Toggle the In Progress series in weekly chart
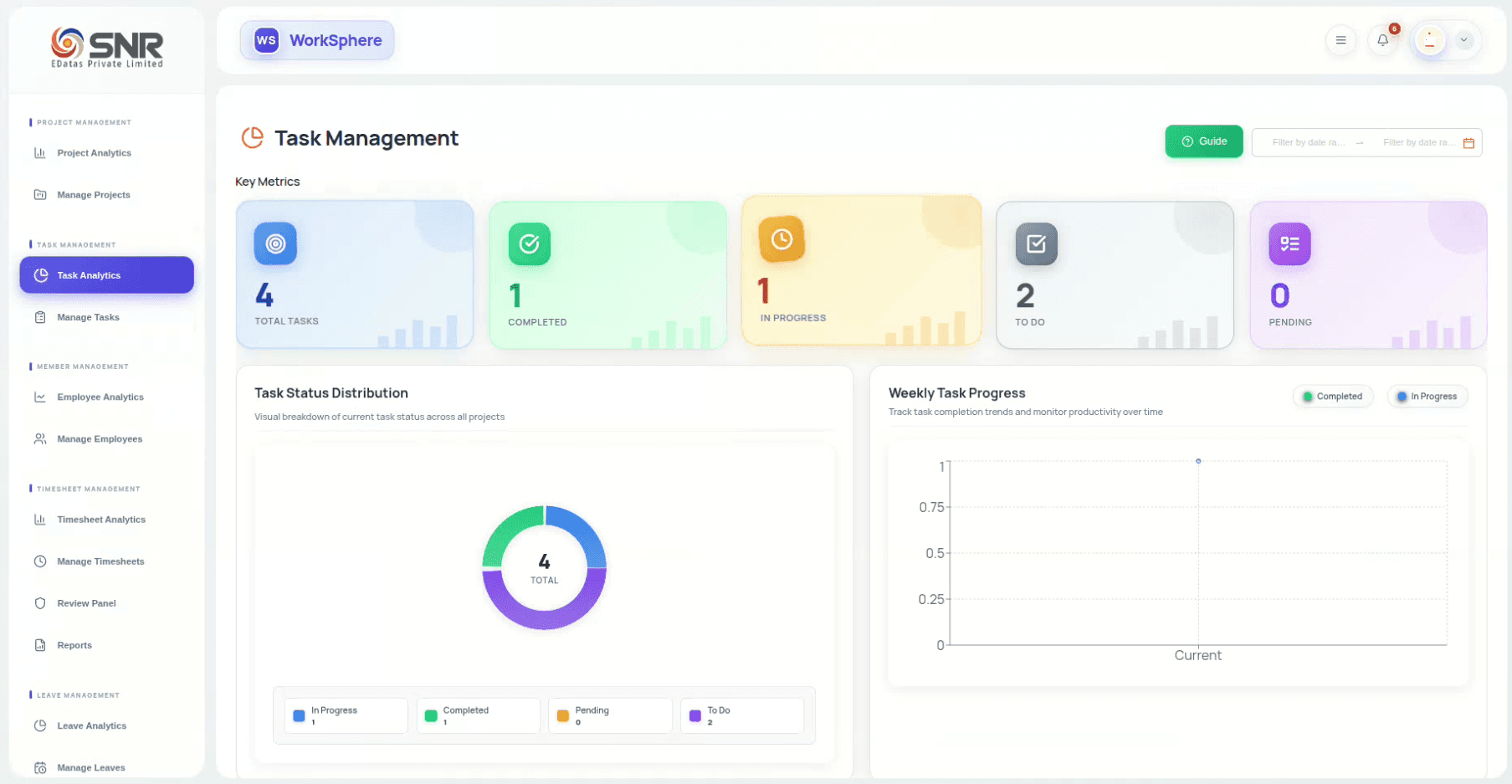Image resolution: width=1512 pixels, height=784 pixels. 1427,397
